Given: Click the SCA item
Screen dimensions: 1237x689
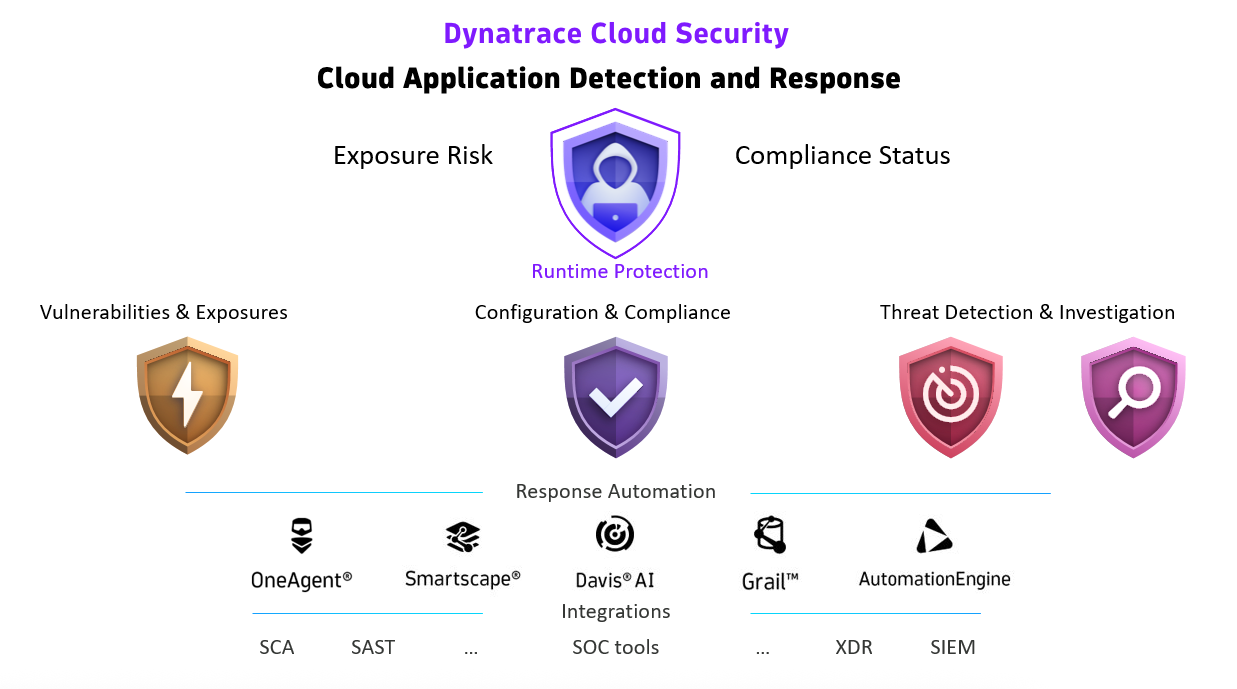Looking at the screenshot, I should tap(276, 647).
